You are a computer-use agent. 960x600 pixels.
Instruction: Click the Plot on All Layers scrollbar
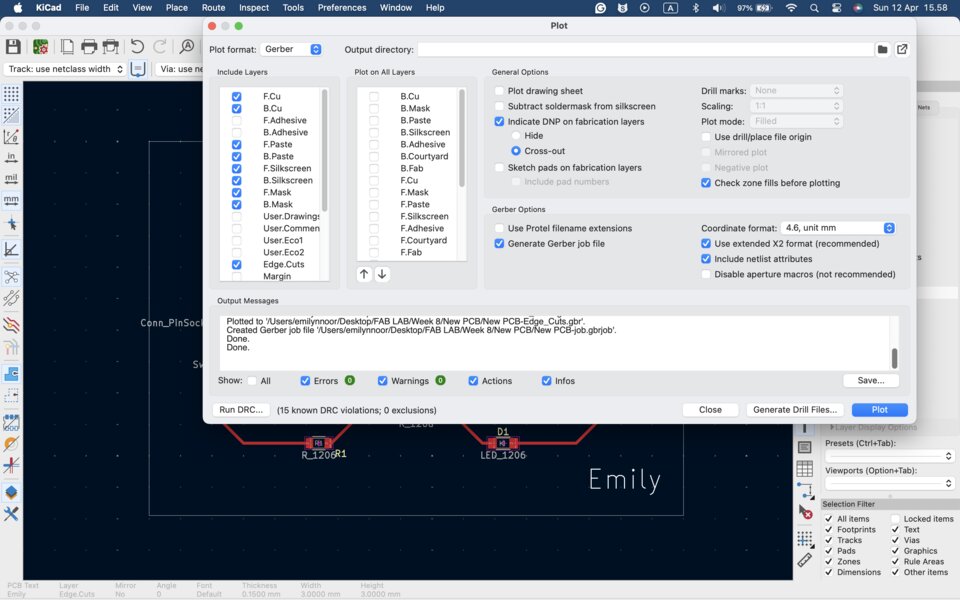pos(462,138)
